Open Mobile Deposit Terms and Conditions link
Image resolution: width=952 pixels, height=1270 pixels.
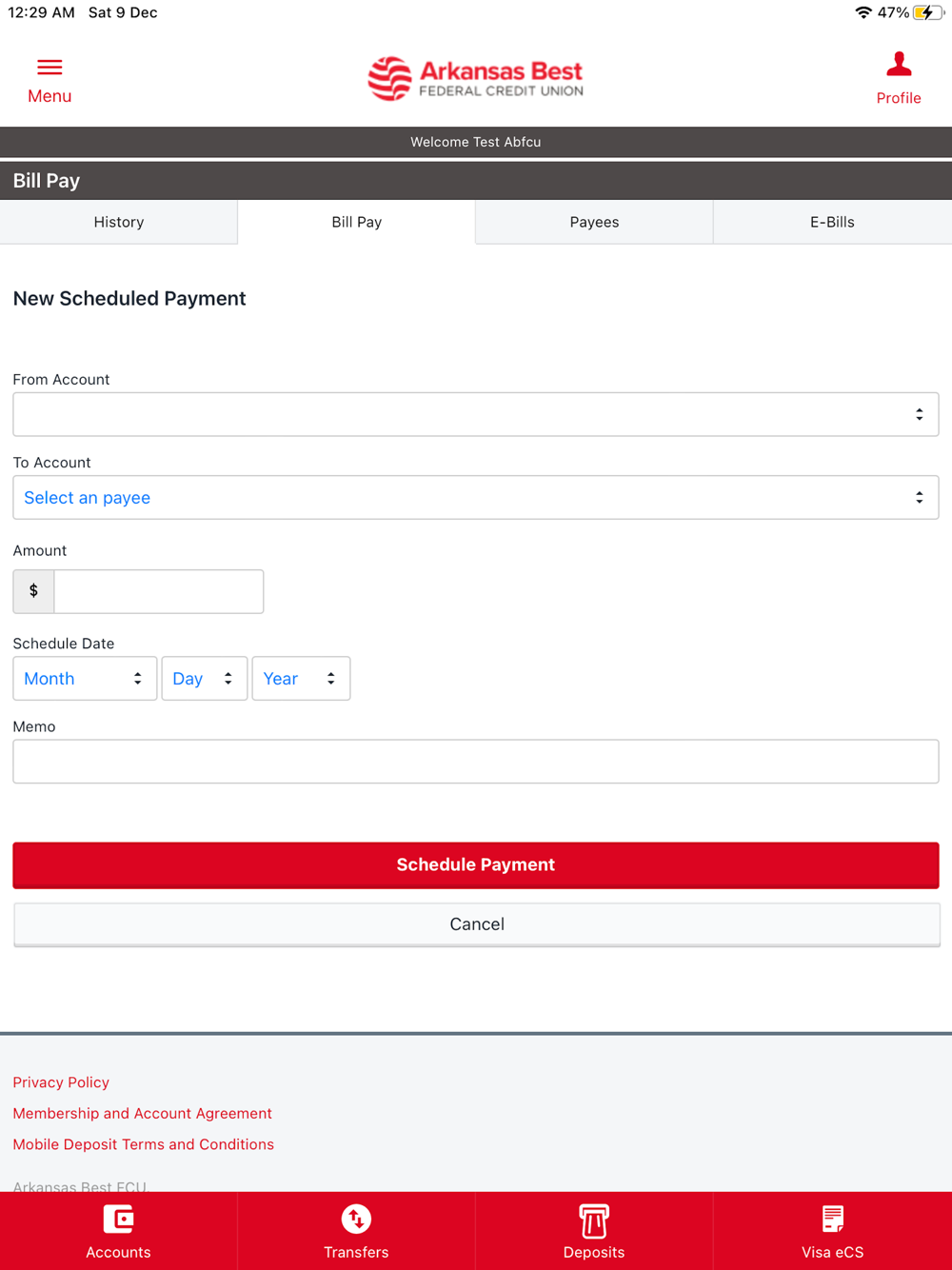(x=143, y=1144)
